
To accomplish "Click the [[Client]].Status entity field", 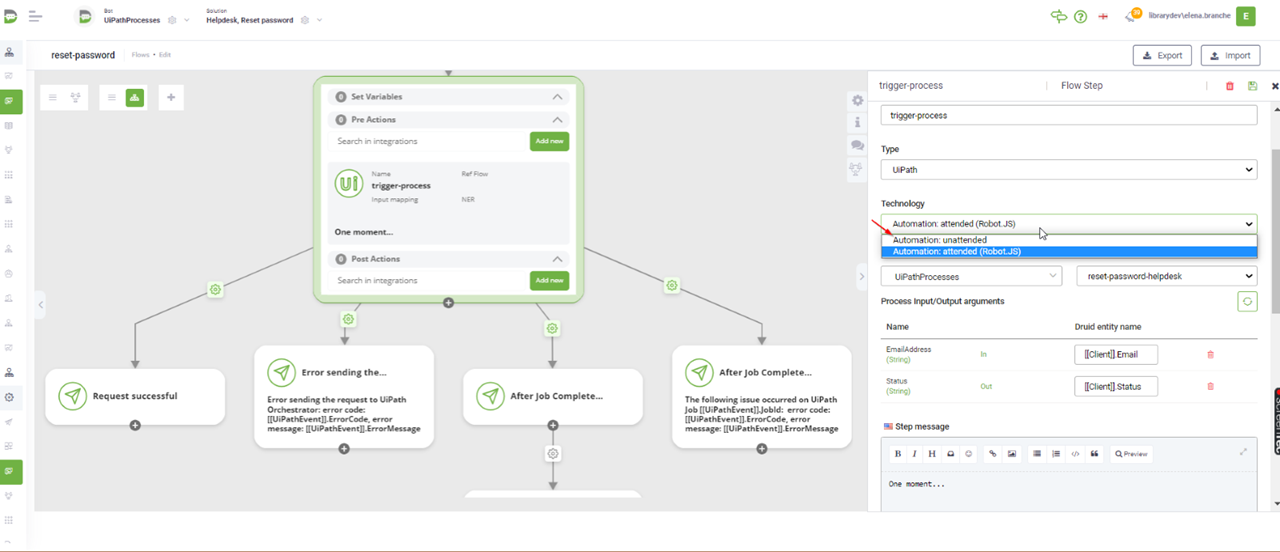I will [x=1116, y=386].
